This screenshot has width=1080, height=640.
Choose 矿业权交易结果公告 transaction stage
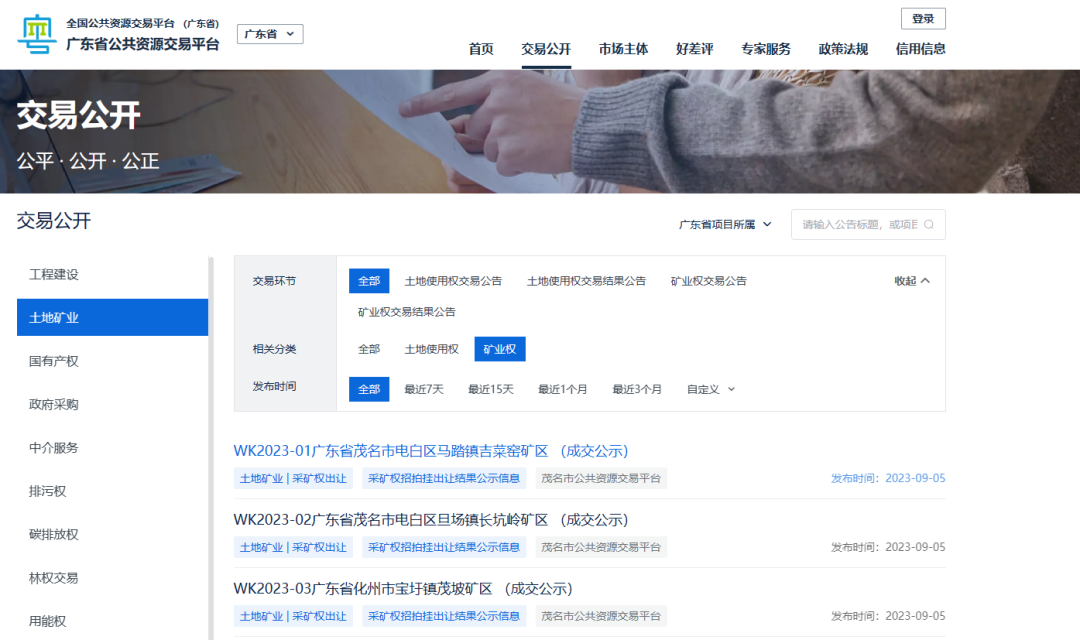[407, 312]
